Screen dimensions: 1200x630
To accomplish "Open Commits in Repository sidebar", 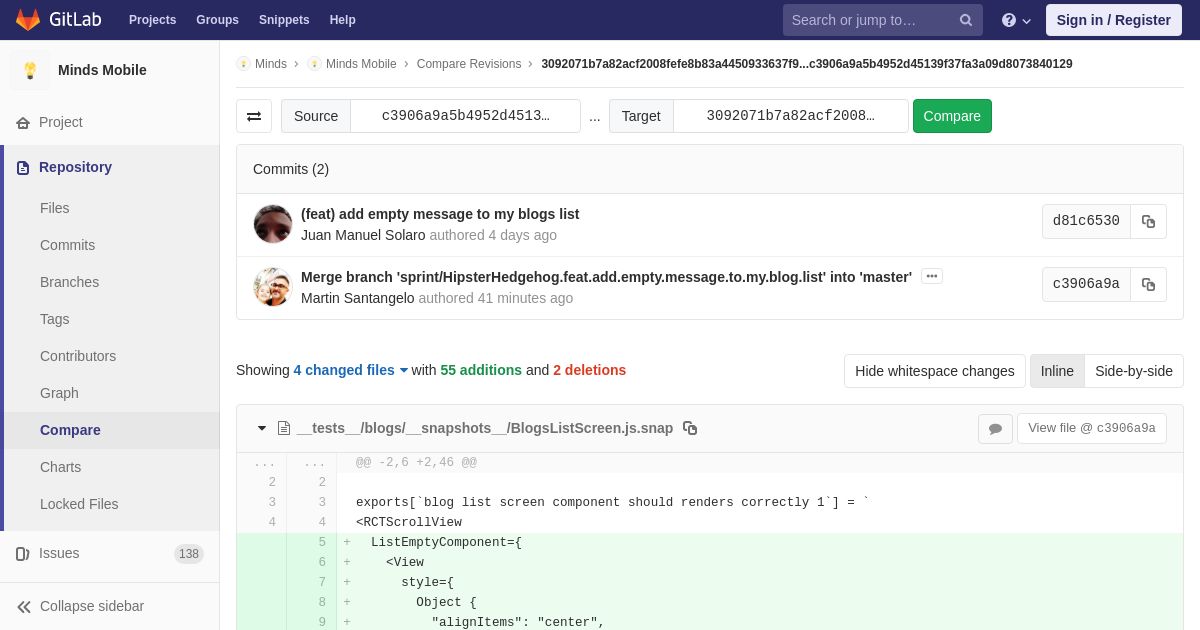I will (67, 245).
